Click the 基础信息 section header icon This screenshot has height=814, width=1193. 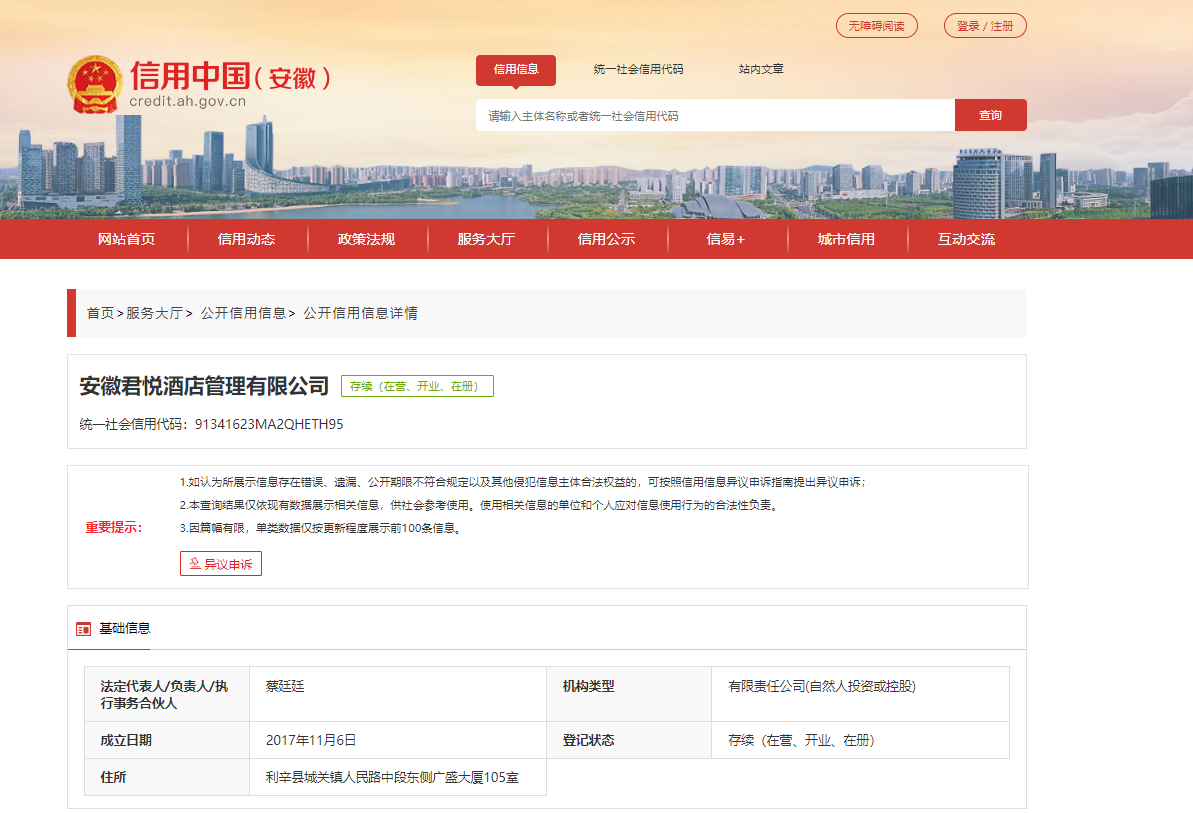click(x=82, y=627)
